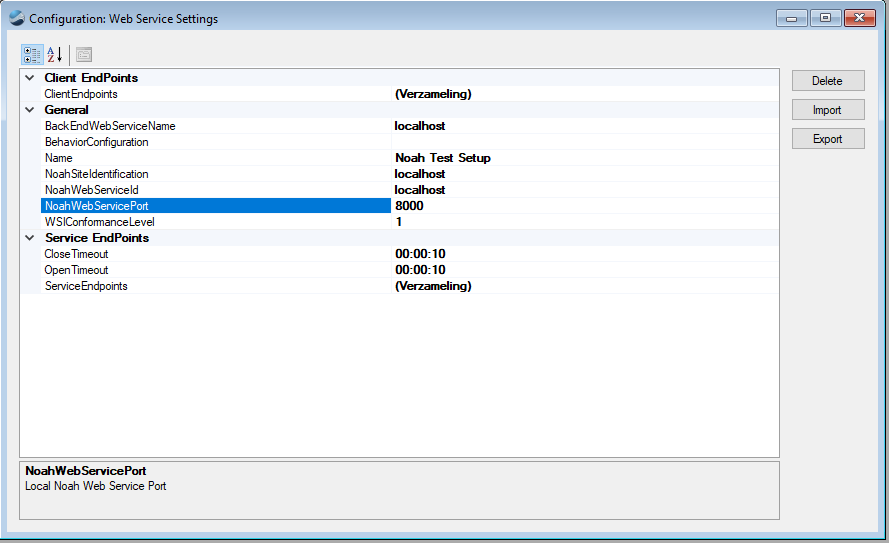This screenshot has height=543, width=889.
Task: Select the BackEndWebServiceName property
Action: 110,126
